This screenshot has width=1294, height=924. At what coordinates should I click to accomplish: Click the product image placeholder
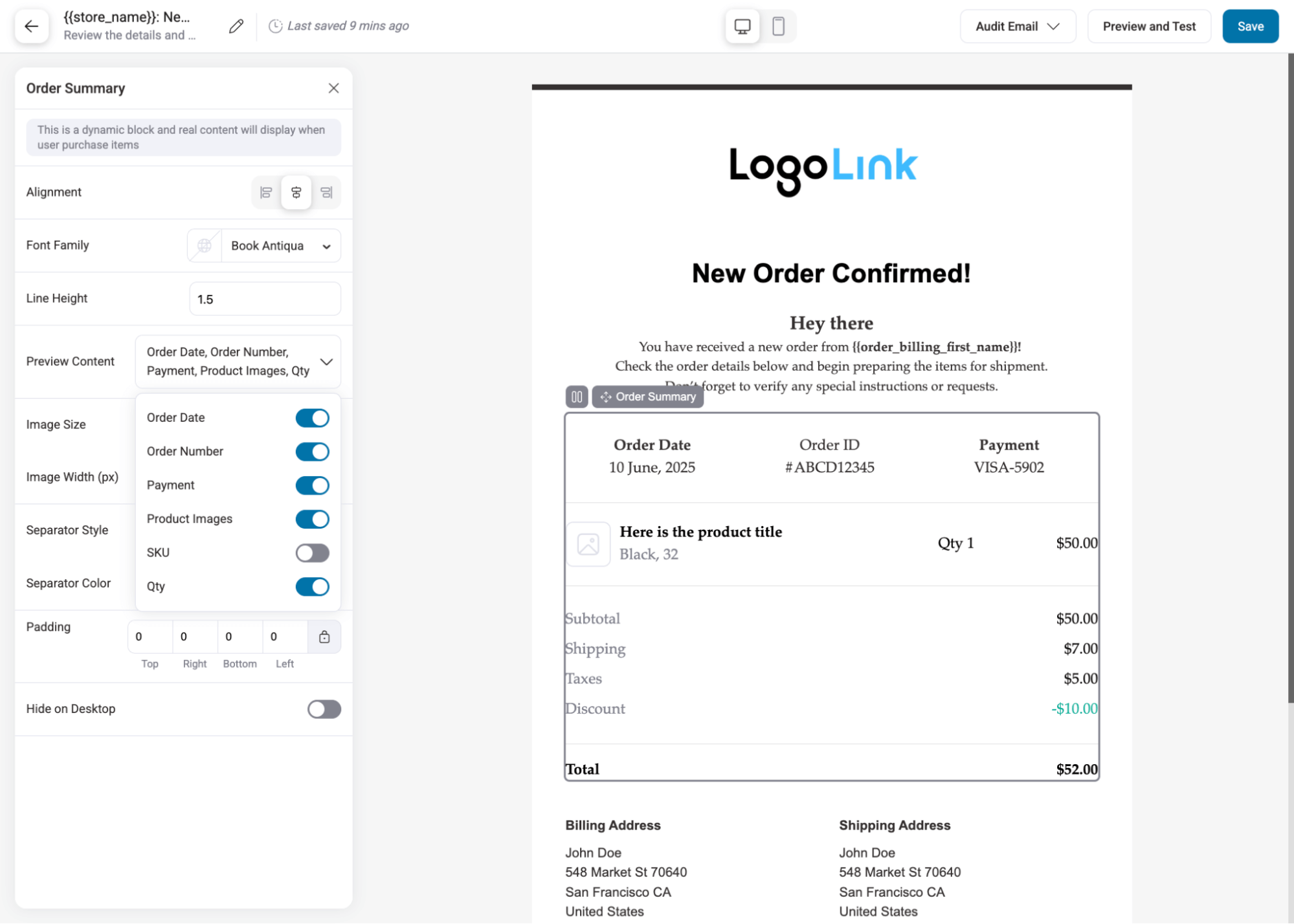tap(588, 545)
